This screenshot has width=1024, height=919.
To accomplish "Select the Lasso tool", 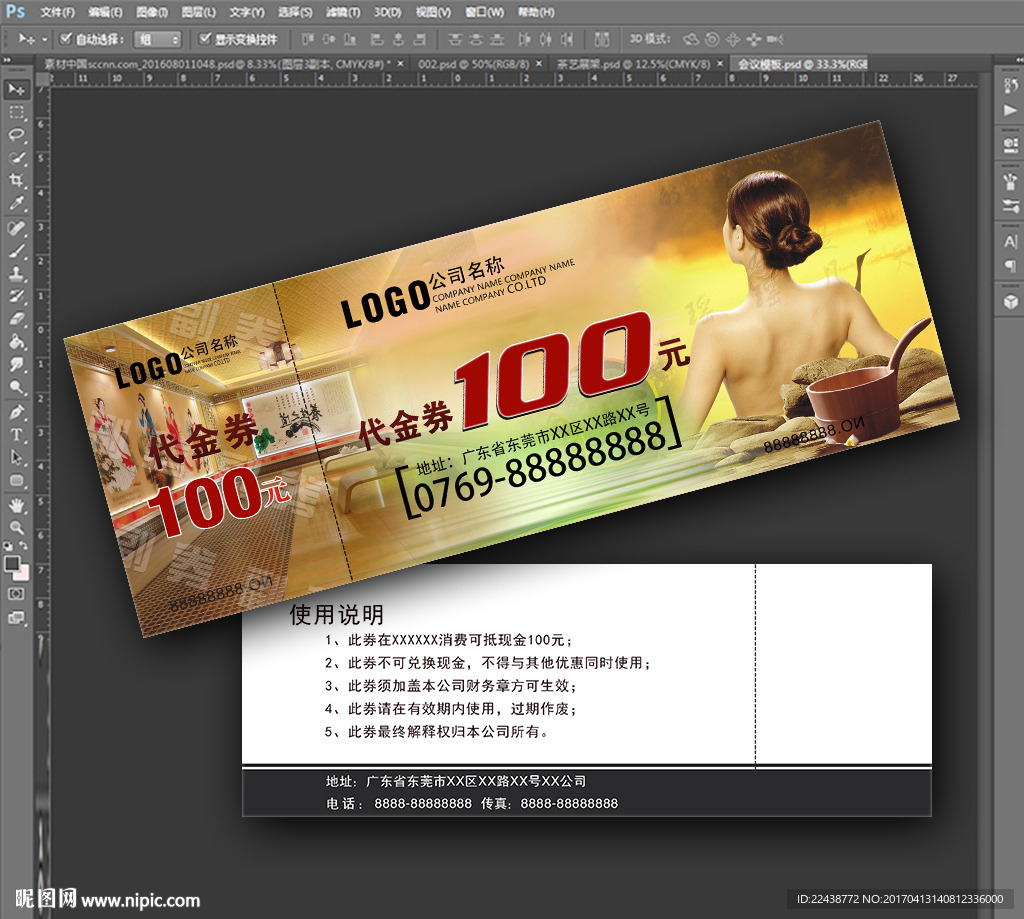I will (17, 134).
